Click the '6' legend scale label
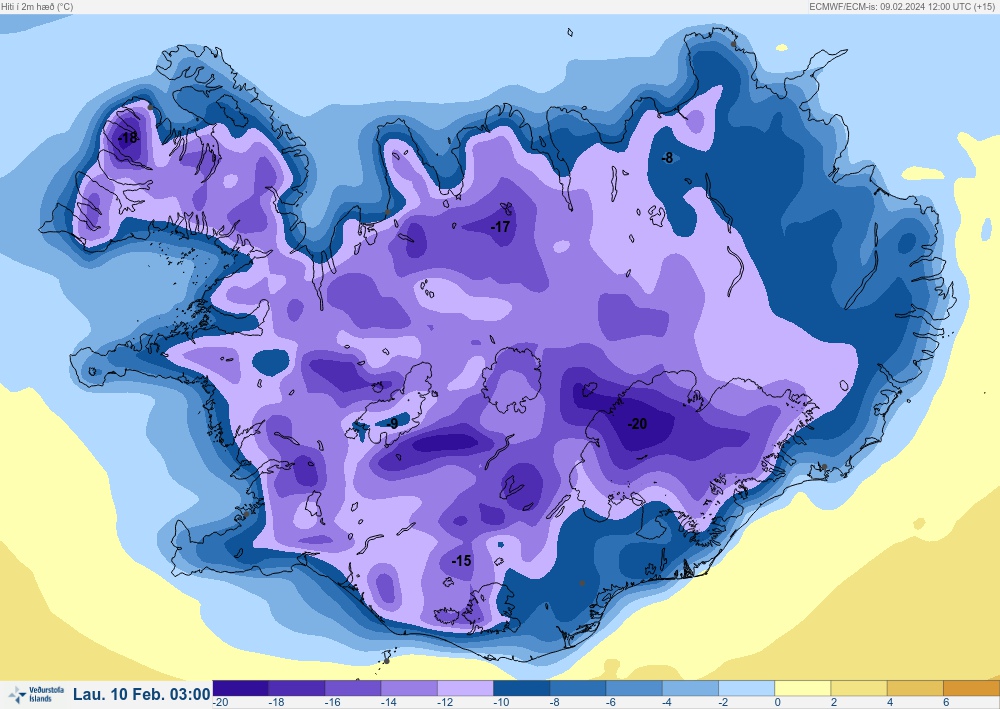The height and width of the screenshot is (709, 1000). point(946,703)
